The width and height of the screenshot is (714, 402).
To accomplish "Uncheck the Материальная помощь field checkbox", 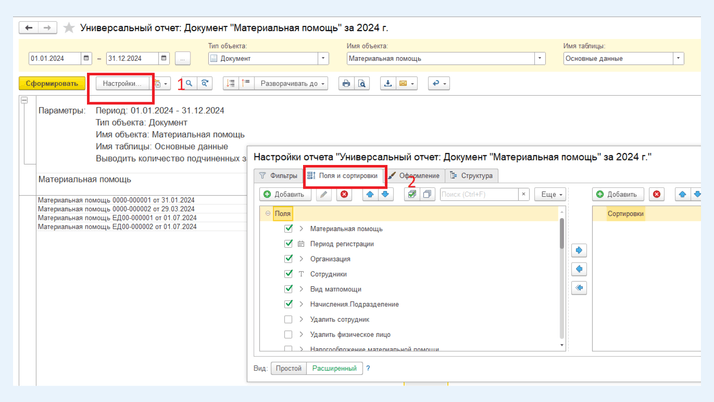I will 288,229.
